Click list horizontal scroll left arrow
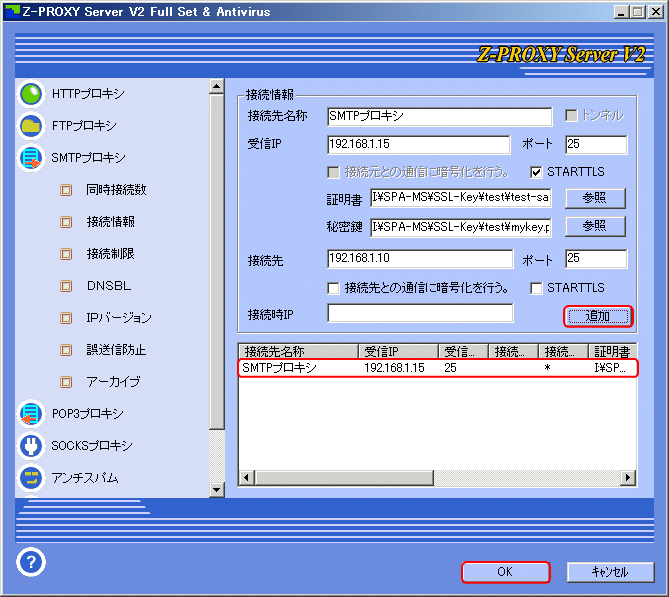 tap(246, 478)
